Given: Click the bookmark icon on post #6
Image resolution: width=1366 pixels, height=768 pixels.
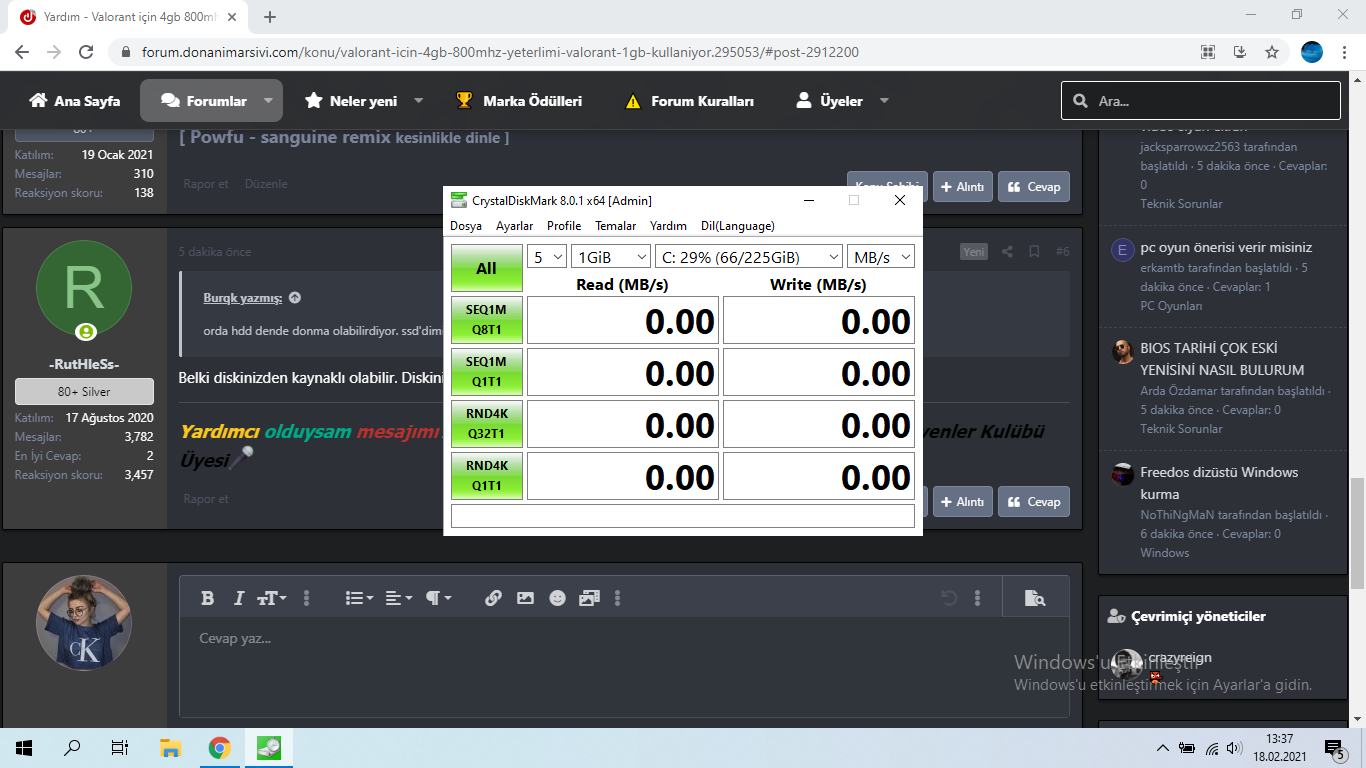Looking at the screenshot, I should click(1034, 252).
